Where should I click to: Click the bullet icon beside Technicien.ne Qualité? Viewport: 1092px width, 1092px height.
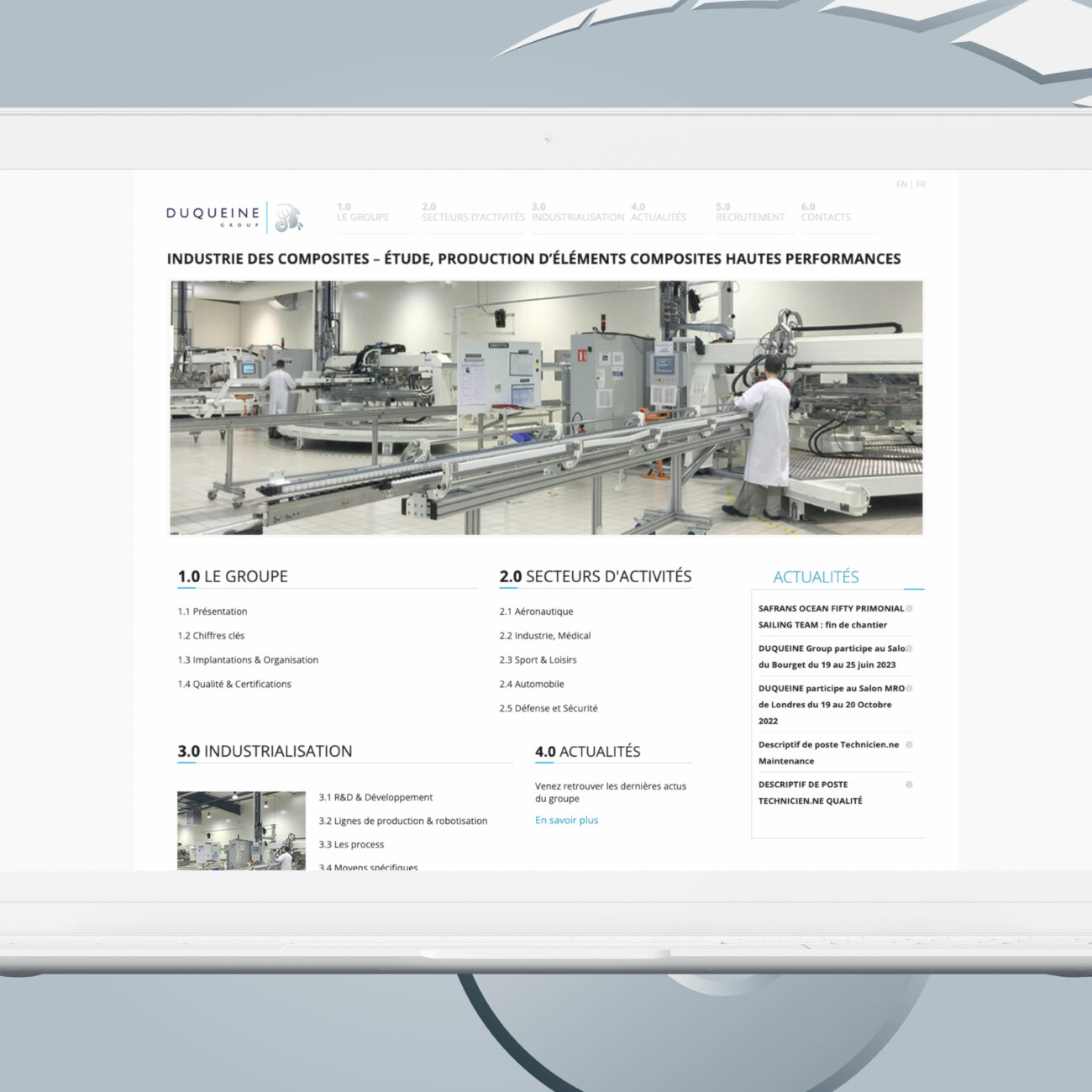point(909,785)
